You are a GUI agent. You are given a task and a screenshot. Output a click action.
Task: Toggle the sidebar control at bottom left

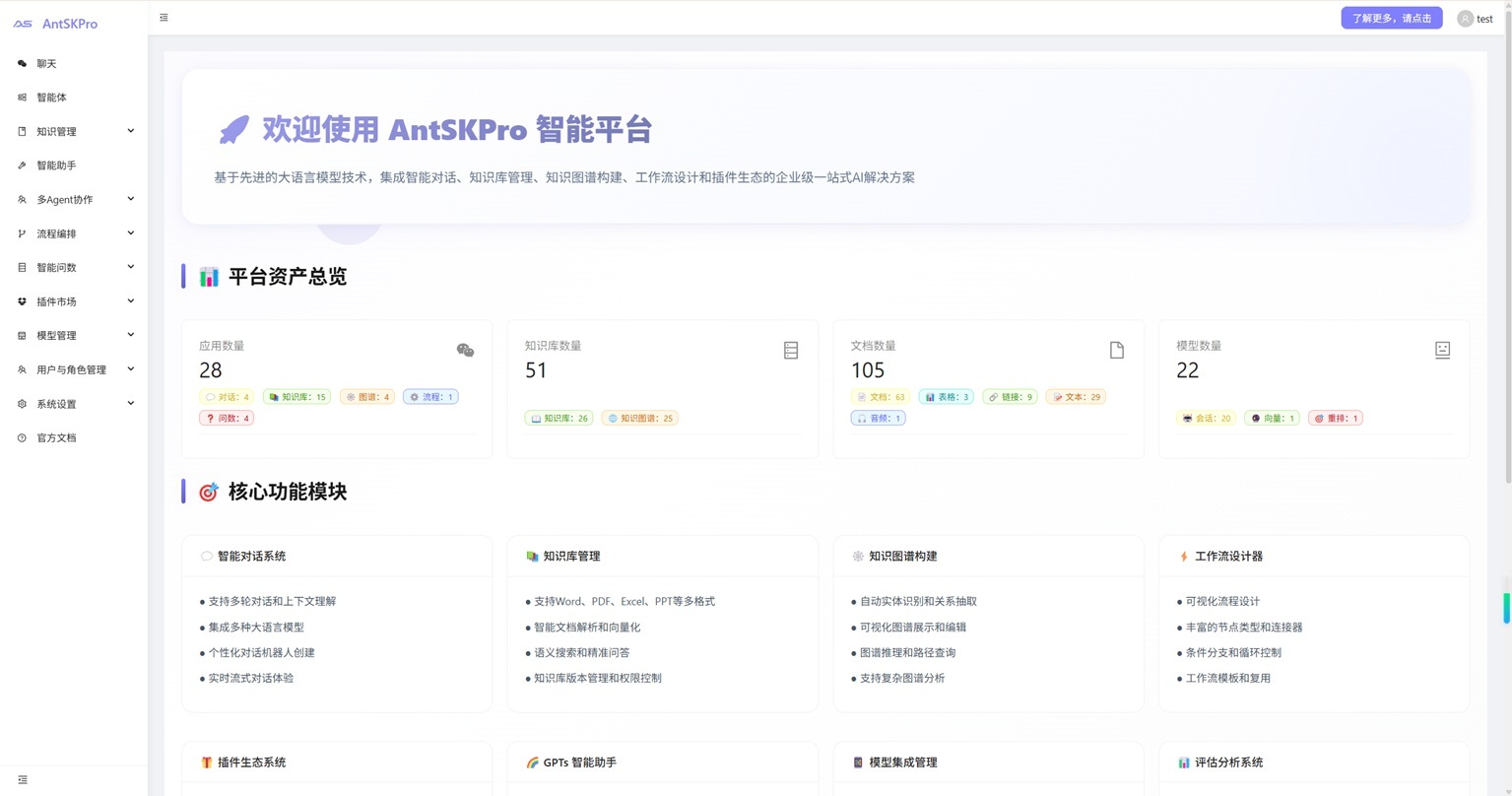pyautogui.click(x=23, y=779)
